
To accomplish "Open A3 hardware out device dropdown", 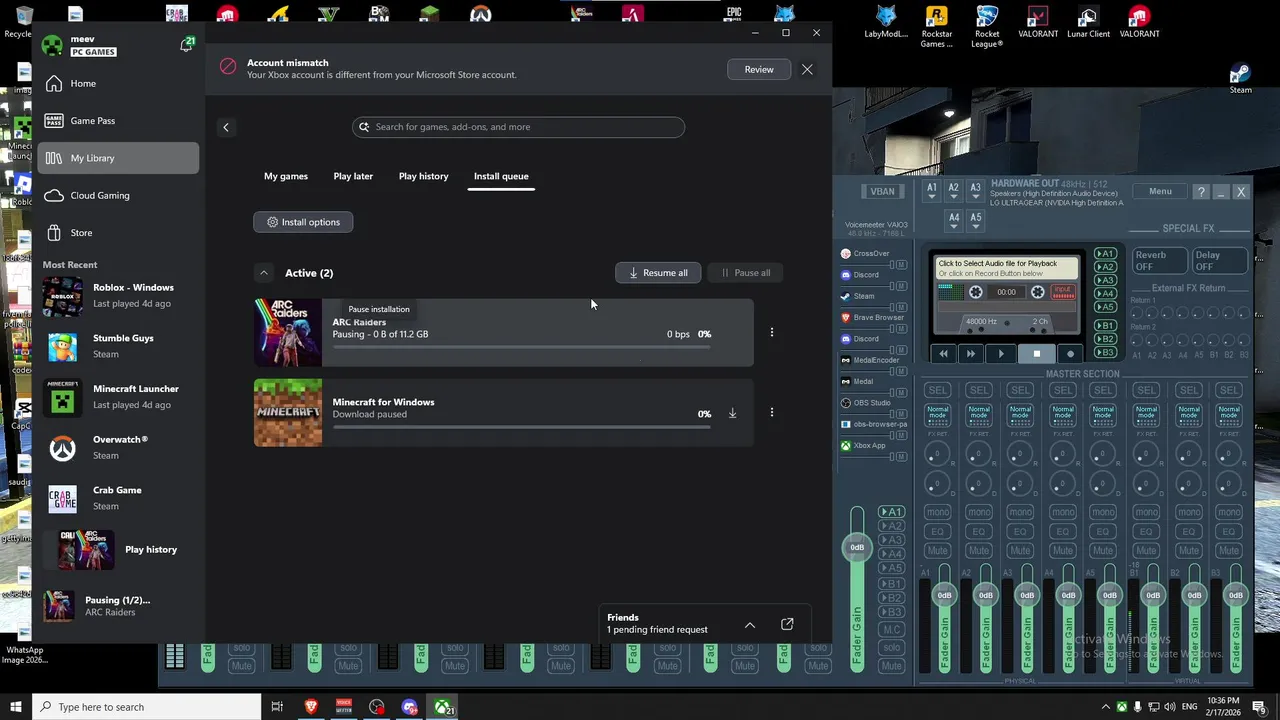I will [976, 191].
